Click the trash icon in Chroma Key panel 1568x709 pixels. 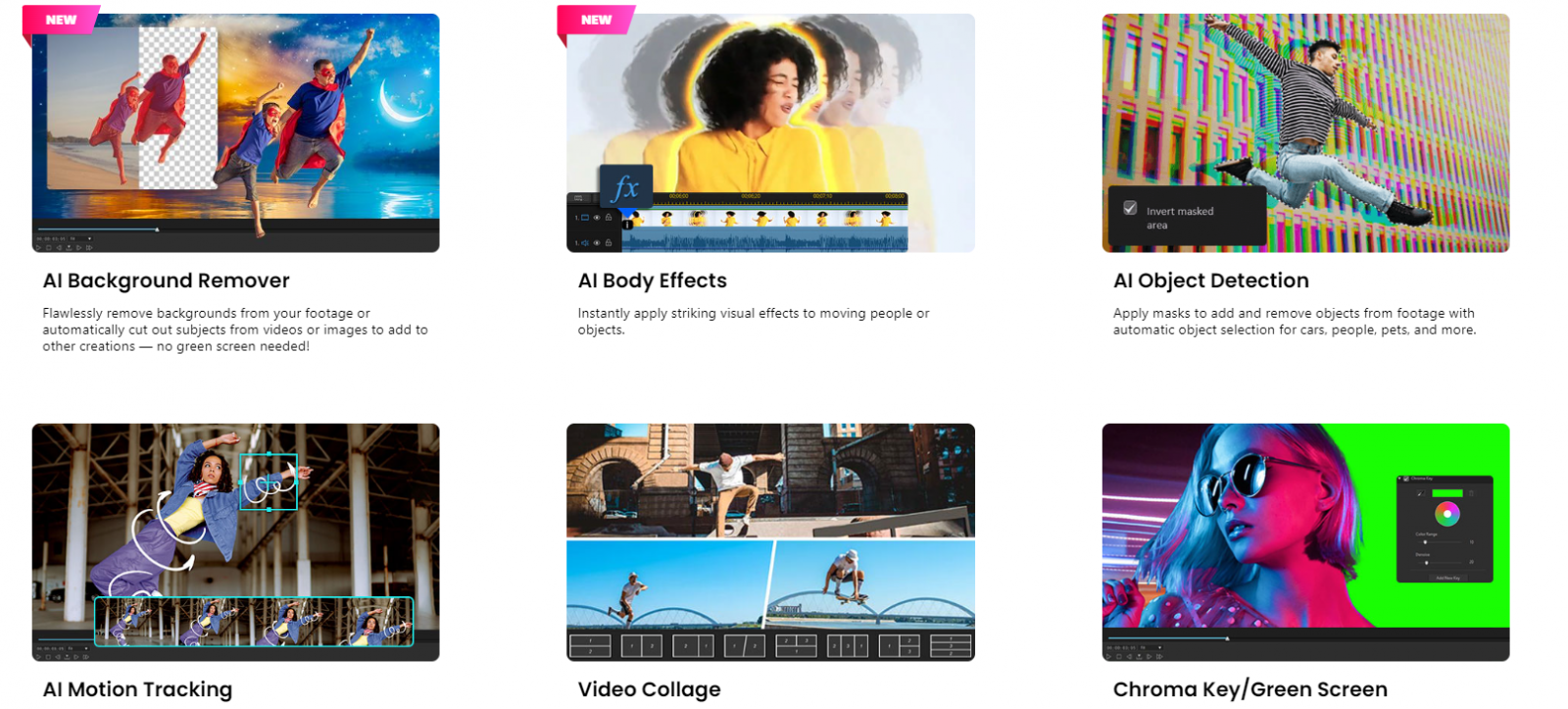[1471, 493]
